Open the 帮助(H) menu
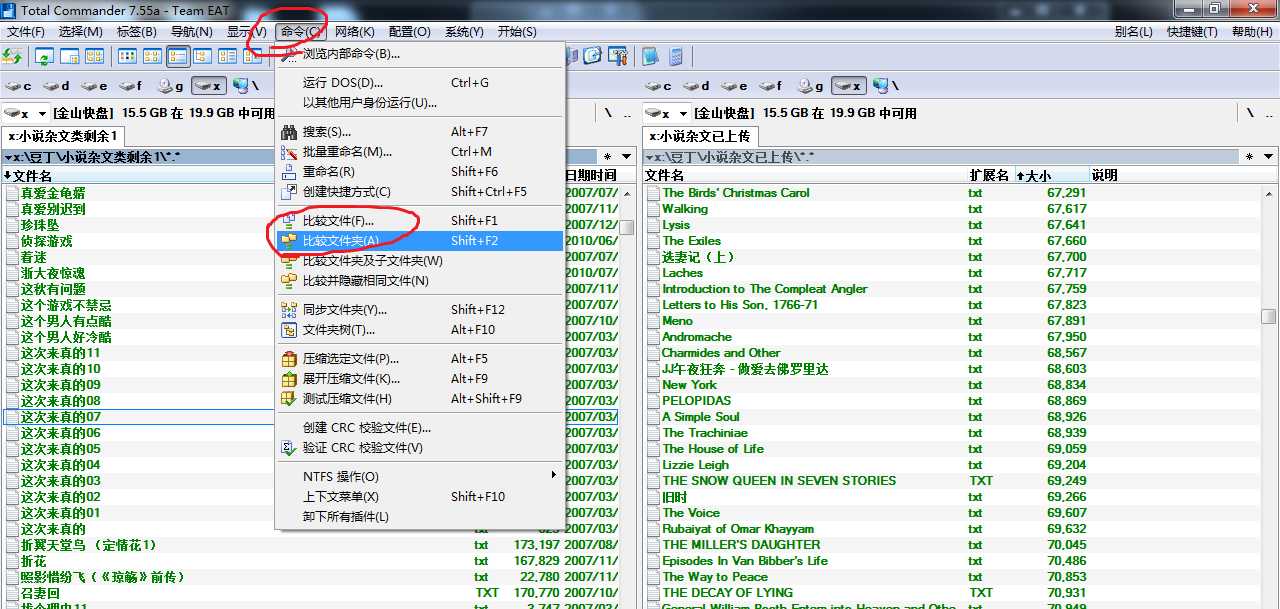The width and height of the screenshot is (1280, 609). point(1252,32)
